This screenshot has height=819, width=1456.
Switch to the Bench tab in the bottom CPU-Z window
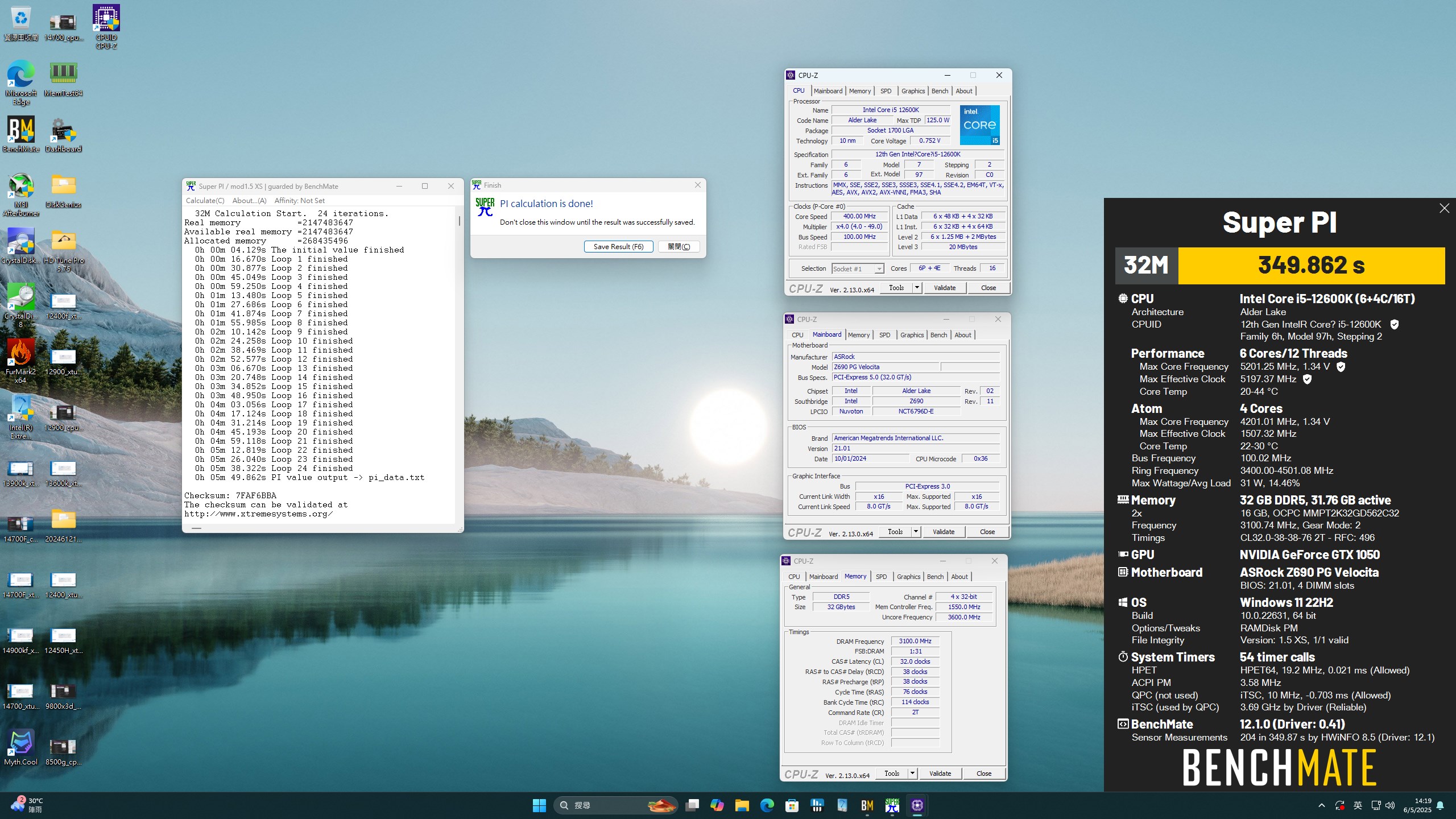click(935, 577)
